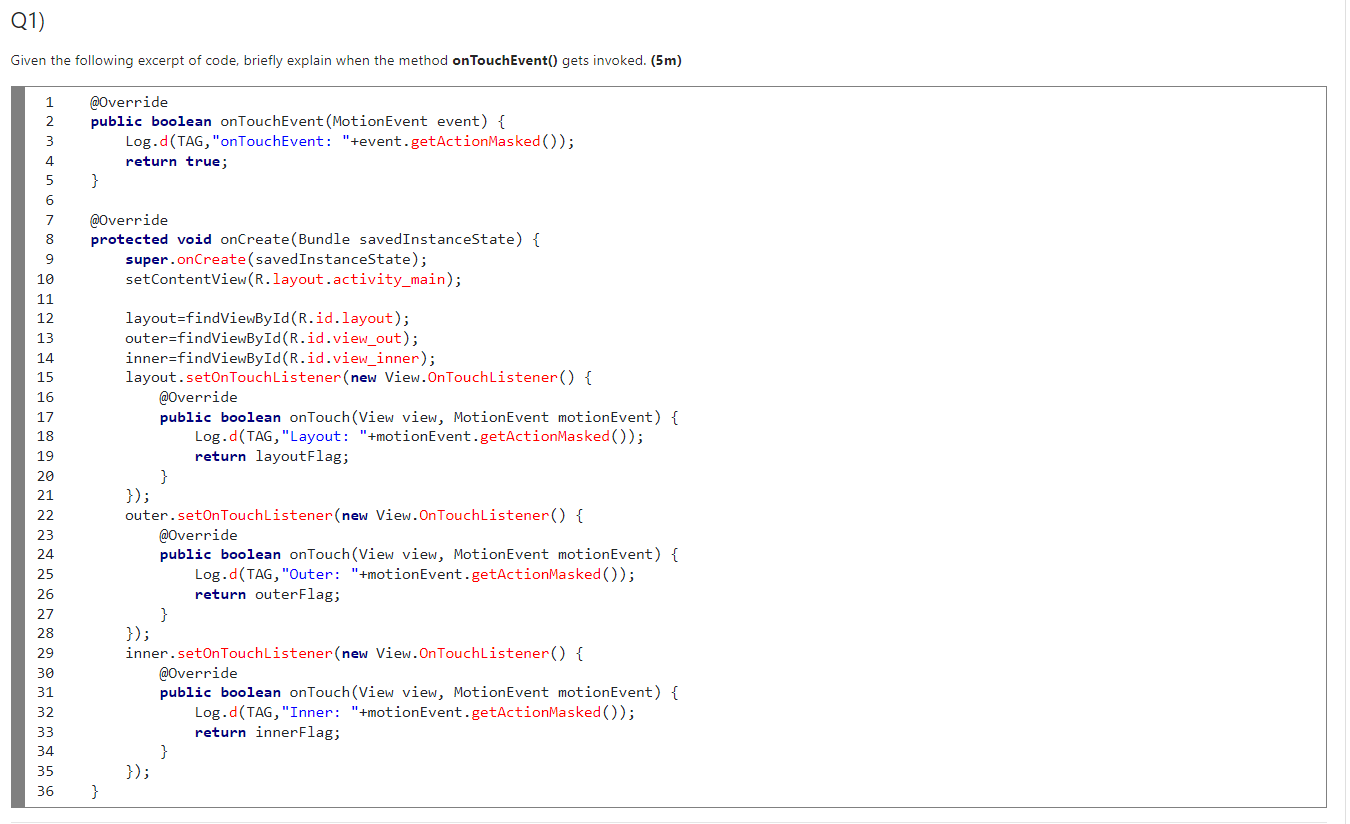Click the setContentView line
The image size is (1350, 824).
point(294,279)
